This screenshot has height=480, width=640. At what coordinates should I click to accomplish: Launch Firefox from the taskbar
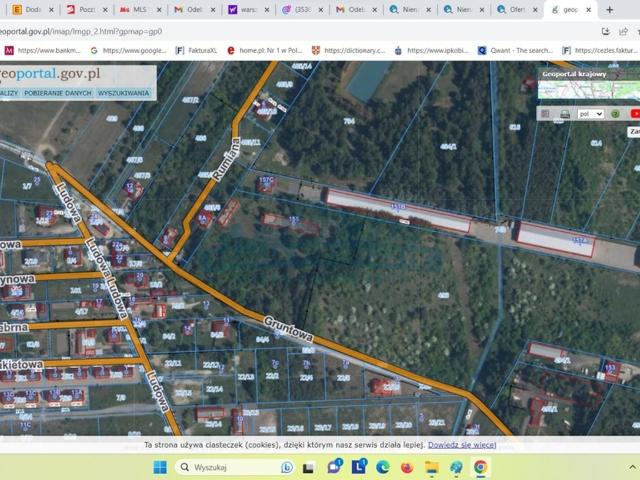click(x=407, y=467)
